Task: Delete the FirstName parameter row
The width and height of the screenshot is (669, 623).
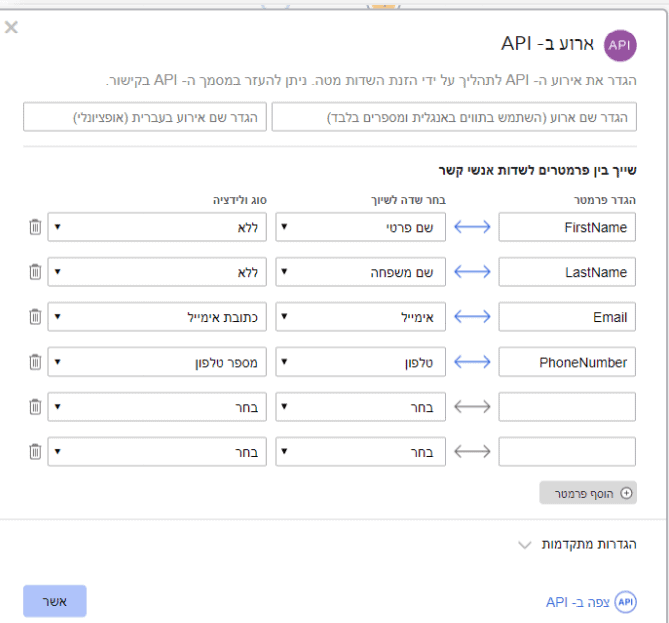Action: tap(35, 227)
